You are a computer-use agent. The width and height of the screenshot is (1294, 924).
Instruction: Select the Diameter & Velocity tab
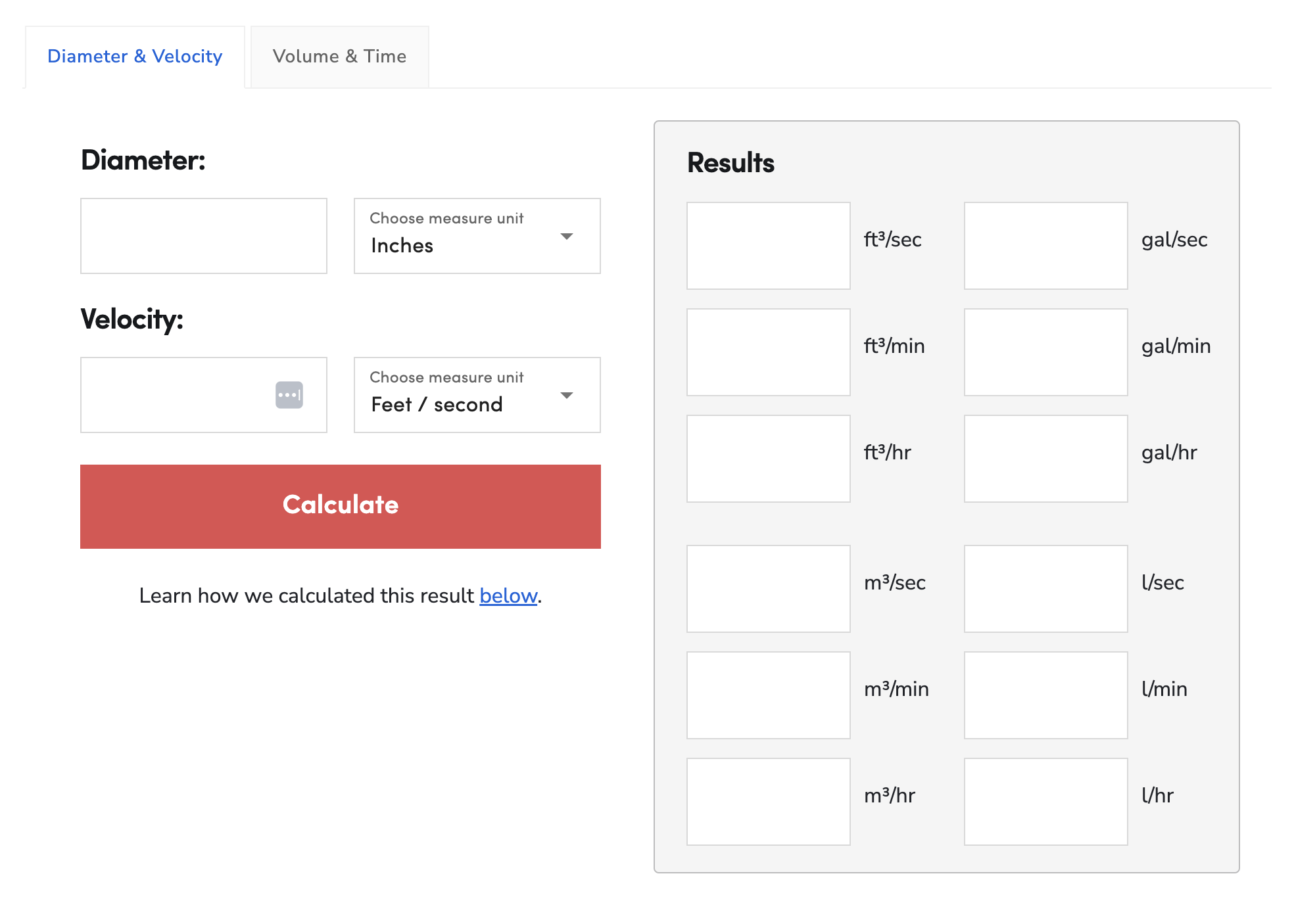134,57
